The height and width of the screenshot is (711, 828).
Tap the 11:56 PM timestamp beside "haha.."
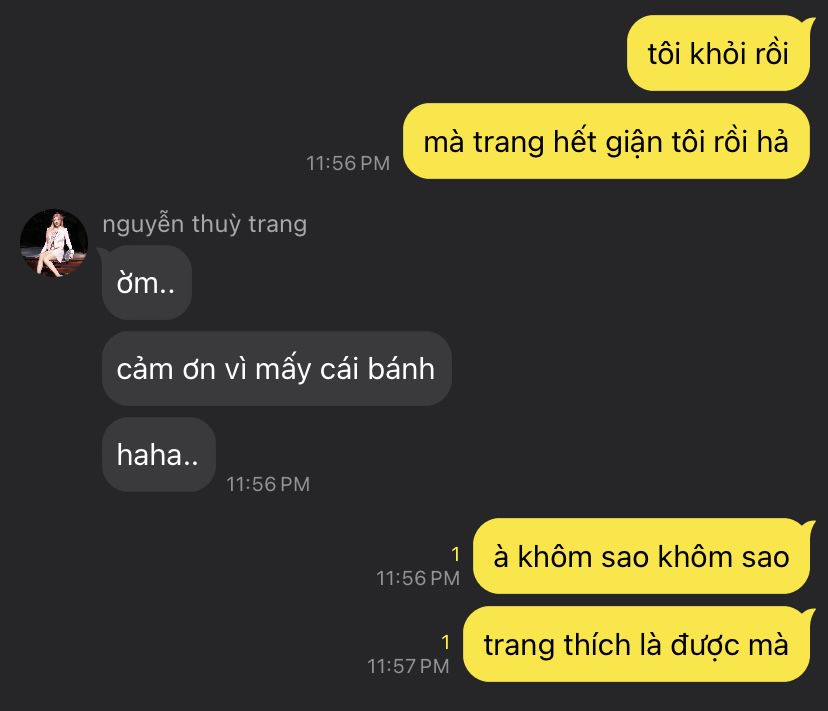point(268,484)
